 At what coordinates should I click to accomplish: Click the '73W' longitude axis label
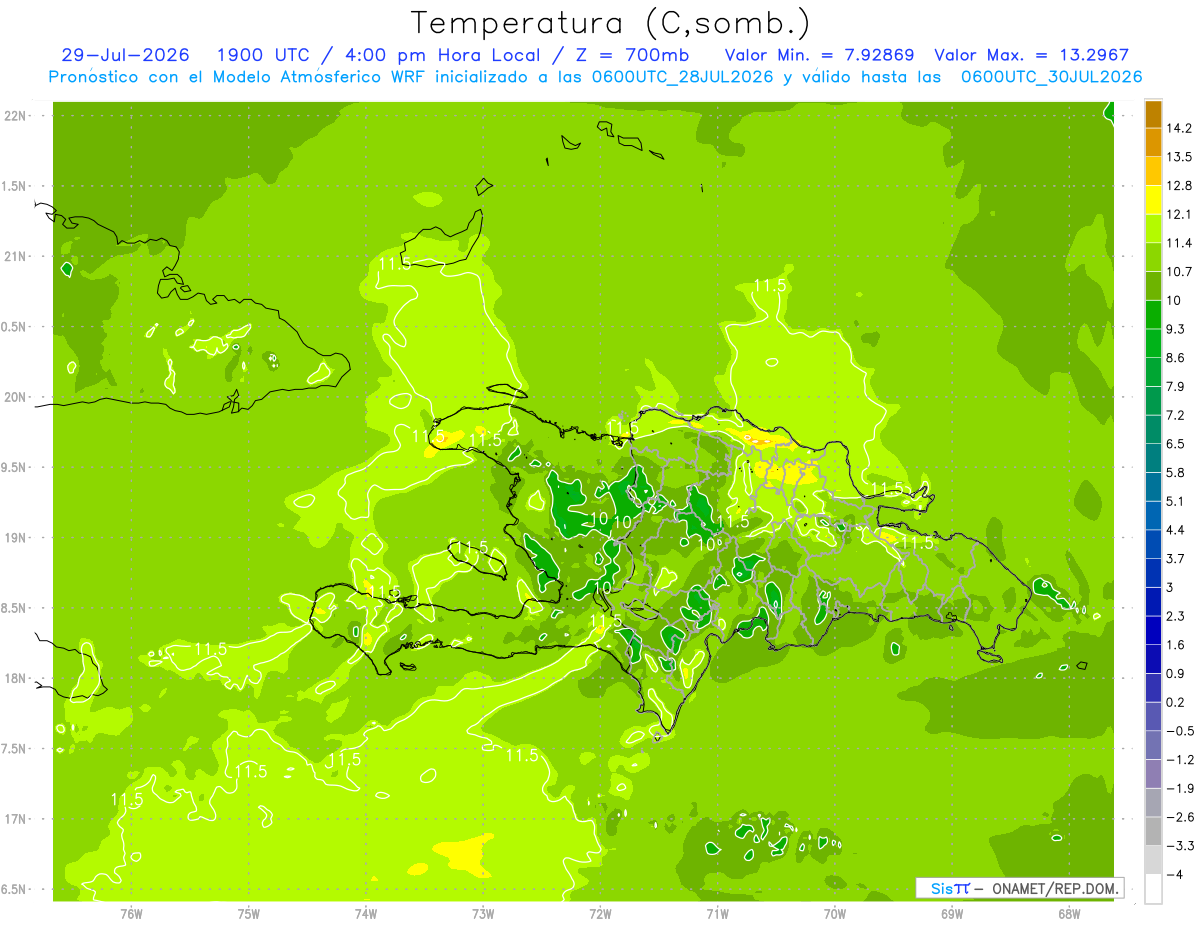tap(483, 914)
